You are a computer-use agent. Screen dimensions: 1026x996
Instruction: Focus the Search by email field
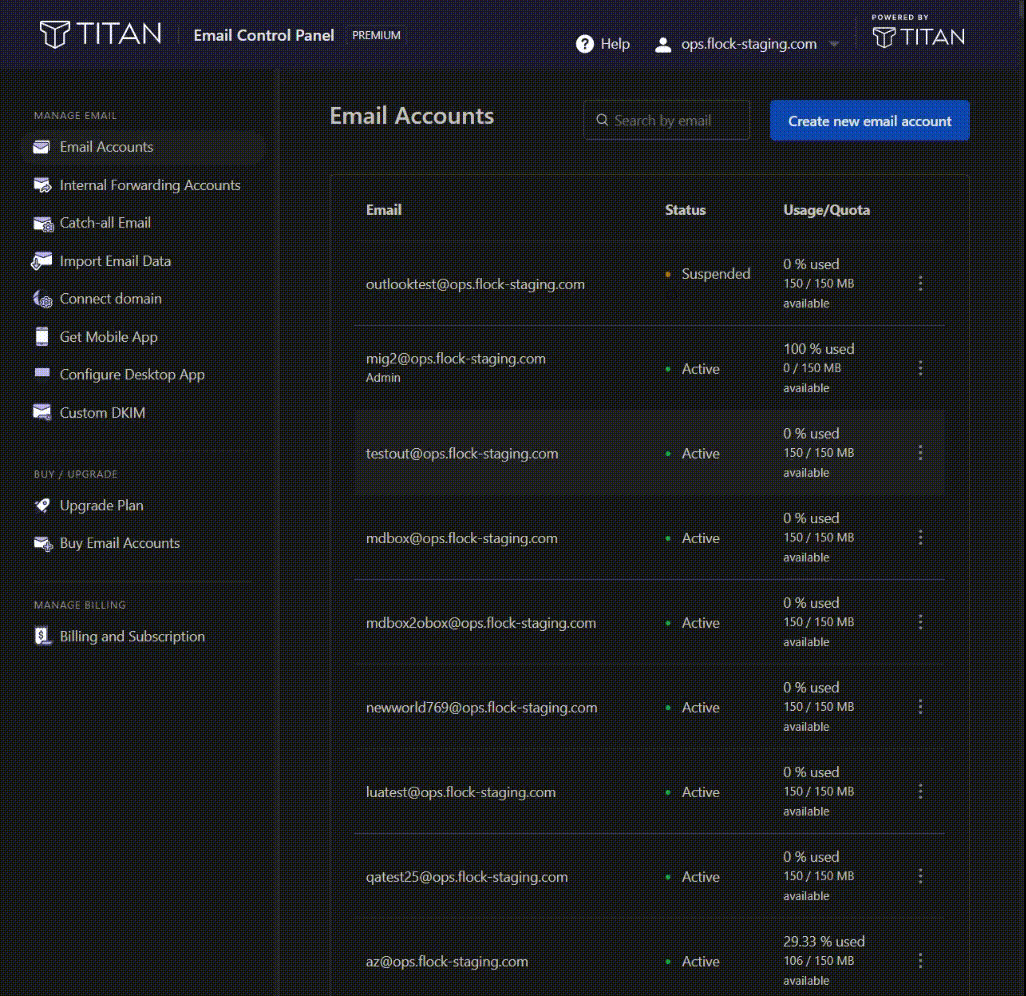point(666,120)
